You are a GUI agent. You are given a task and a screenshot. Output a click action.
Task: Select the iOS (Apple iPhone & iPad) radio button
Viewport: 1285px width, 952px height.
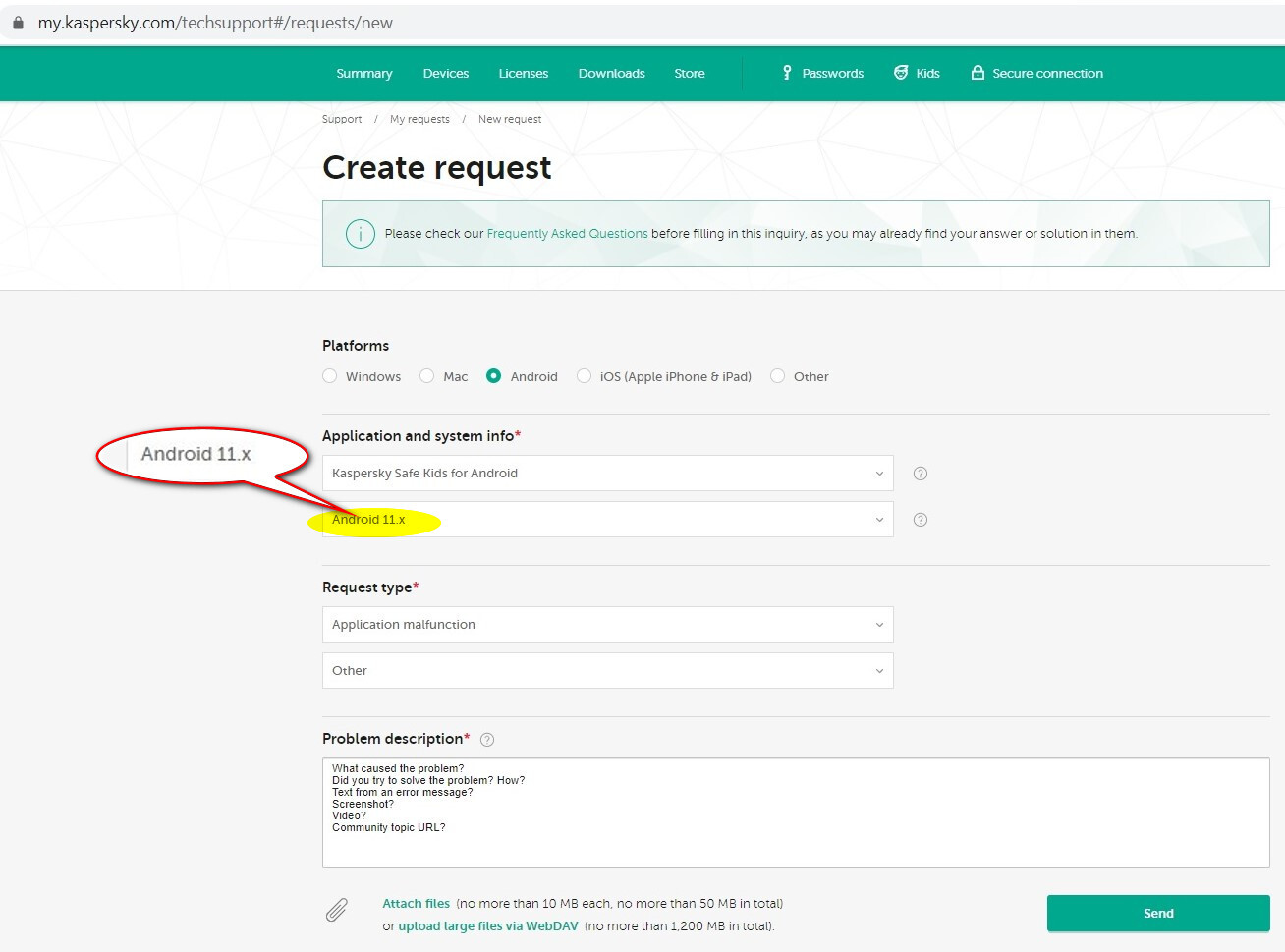(x=585, y=376)
